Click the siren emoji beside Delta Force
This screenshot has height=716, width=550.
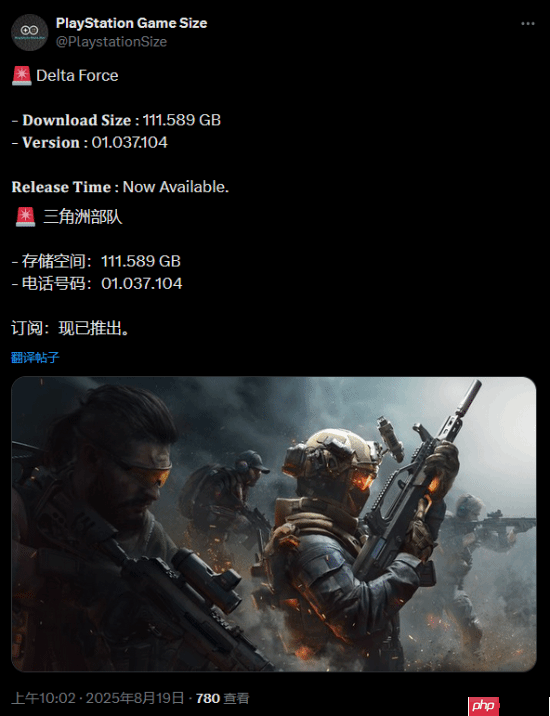[21, 75]
